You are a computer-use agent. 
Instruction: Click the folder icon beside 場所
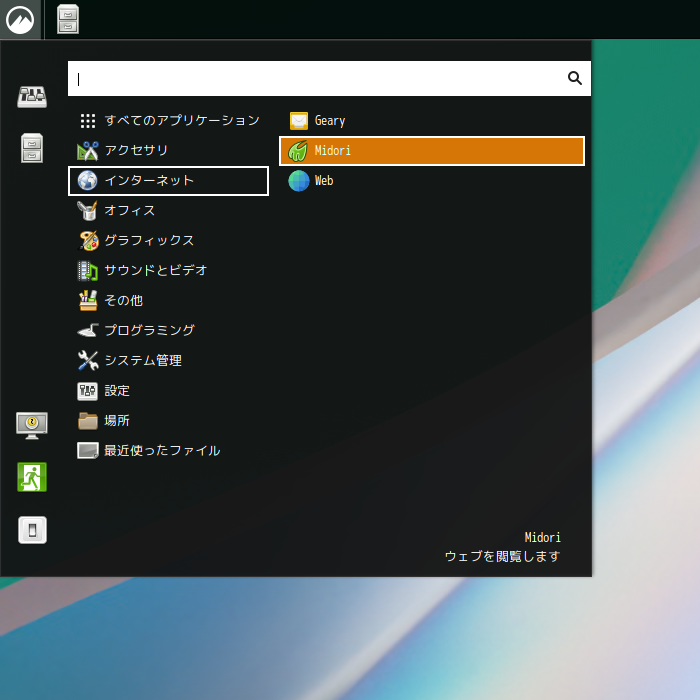[x=88, y=421]
